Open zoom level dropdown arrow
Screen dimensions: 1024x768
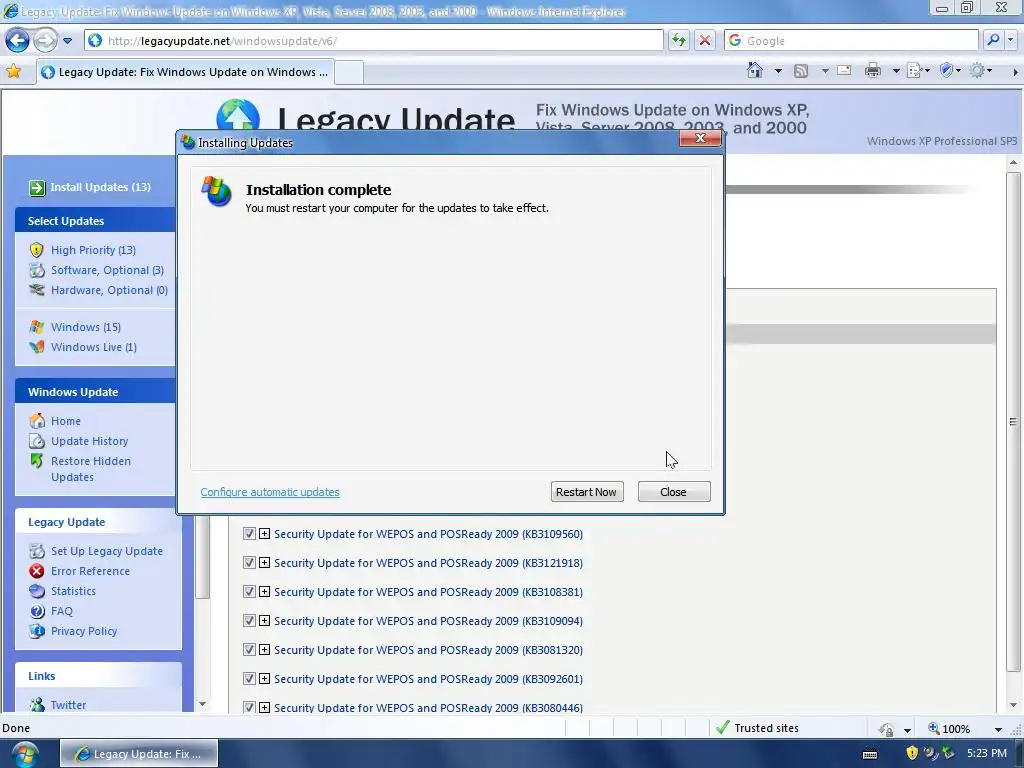click(x=998, y=729)
